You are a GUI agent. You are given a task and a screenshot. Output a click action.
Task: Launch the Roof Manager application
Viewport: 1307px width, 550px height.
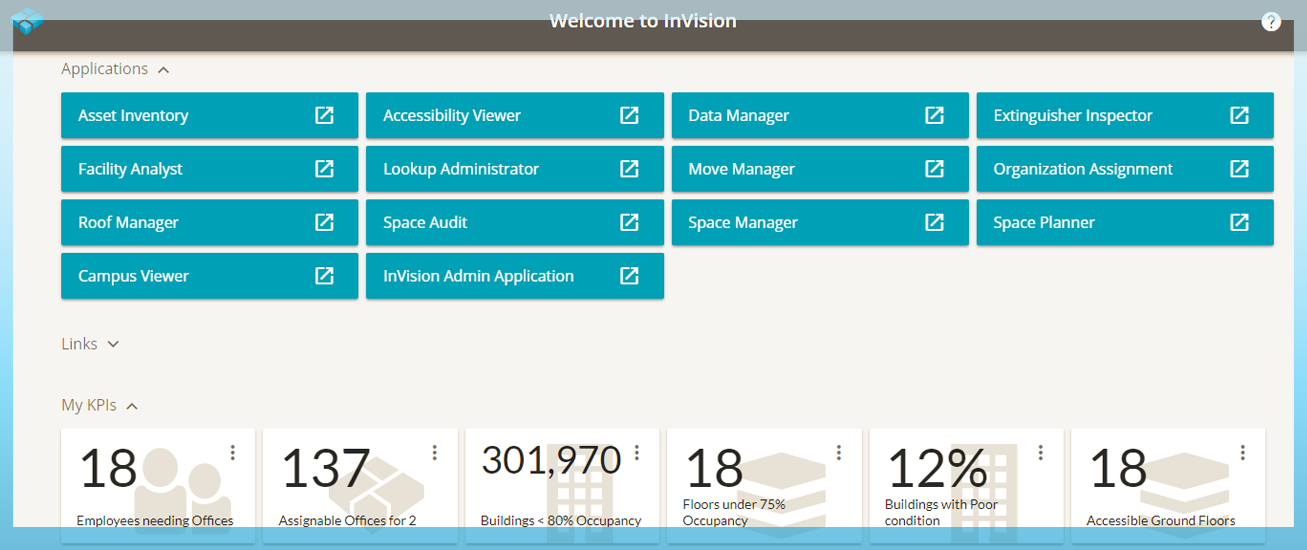pos(209,222)
